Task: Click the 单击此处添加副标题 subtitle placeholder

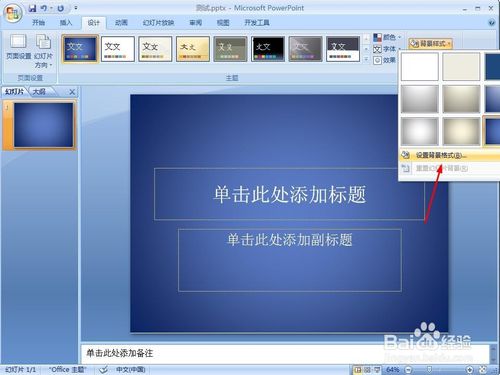Action: pyautogui.click(x=290, y=260)
